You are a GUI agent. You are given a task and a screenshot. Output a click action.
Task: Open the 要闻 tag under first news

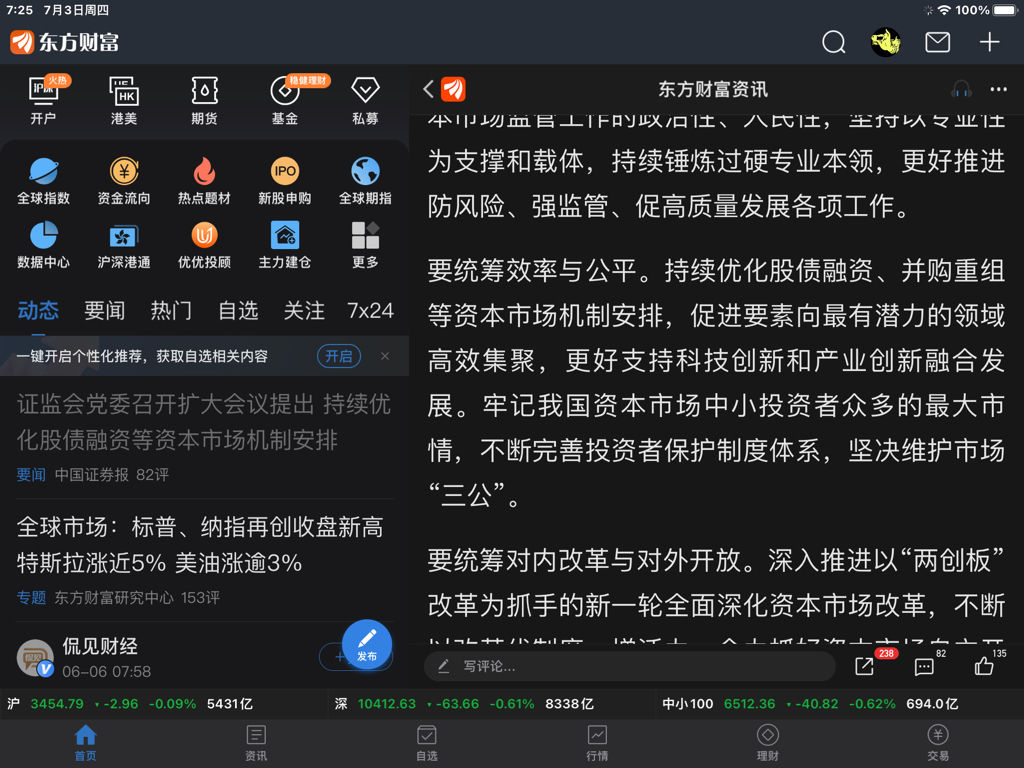click(x=31, y=475)
